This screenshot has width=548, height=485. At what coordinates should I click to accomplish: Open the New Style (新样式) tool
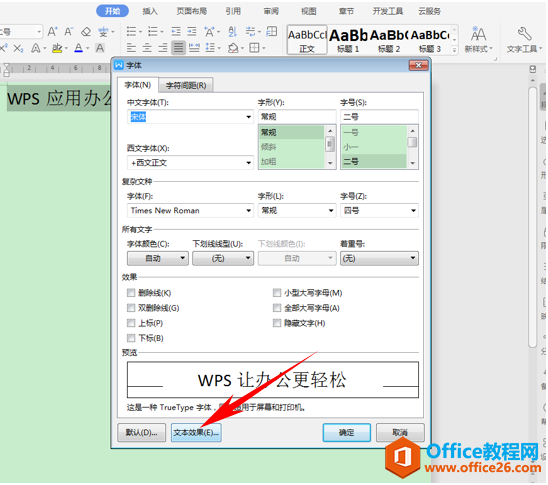point(478,39)
